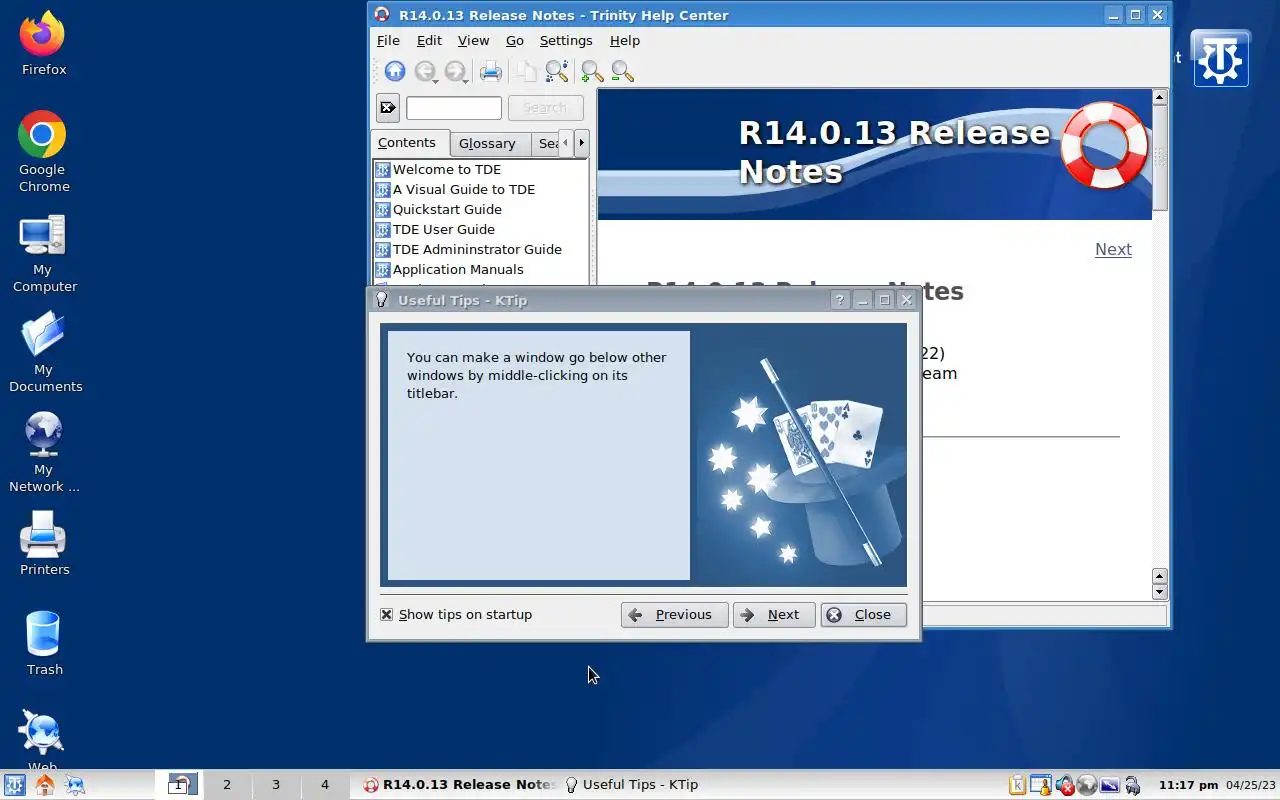Click the Help Center vertical scrollbar up arrow
The height and width of the screenshot is (800, 1280).
pyautogui.click(x=1160, y=97)
